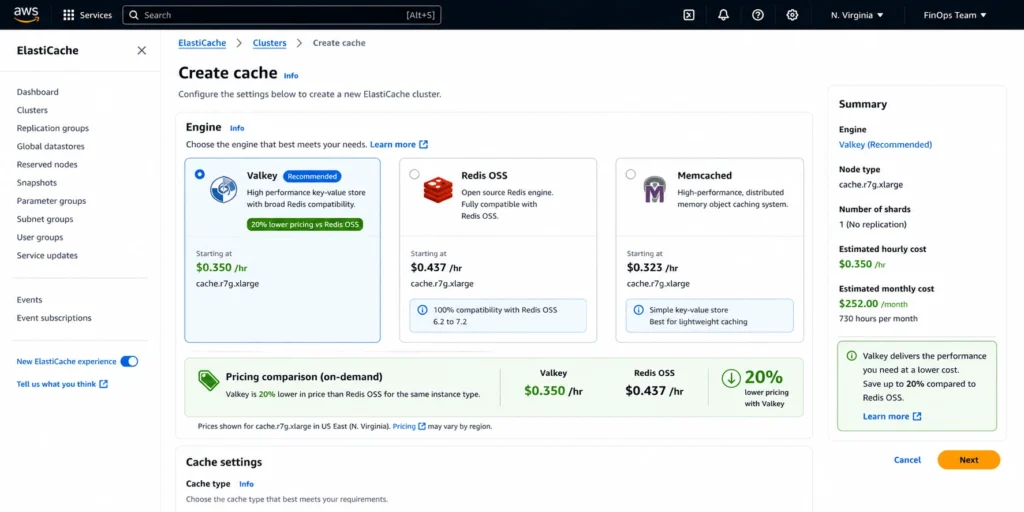Select the Valkey engine radio button
Image resolution: width=1024 pixels, height=512 pixels.
[x=199, y=174]
